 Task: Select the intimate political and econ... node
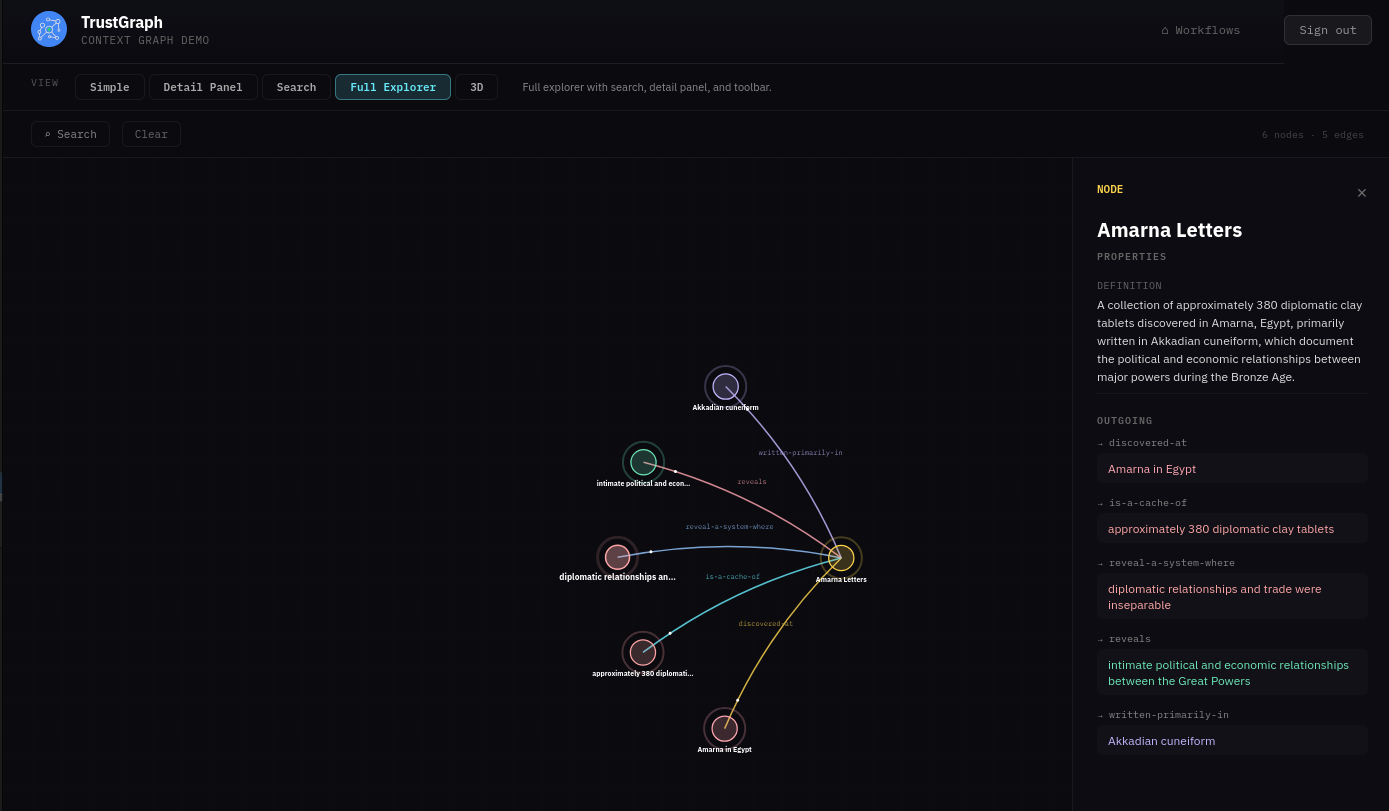(x=643, y=462)
